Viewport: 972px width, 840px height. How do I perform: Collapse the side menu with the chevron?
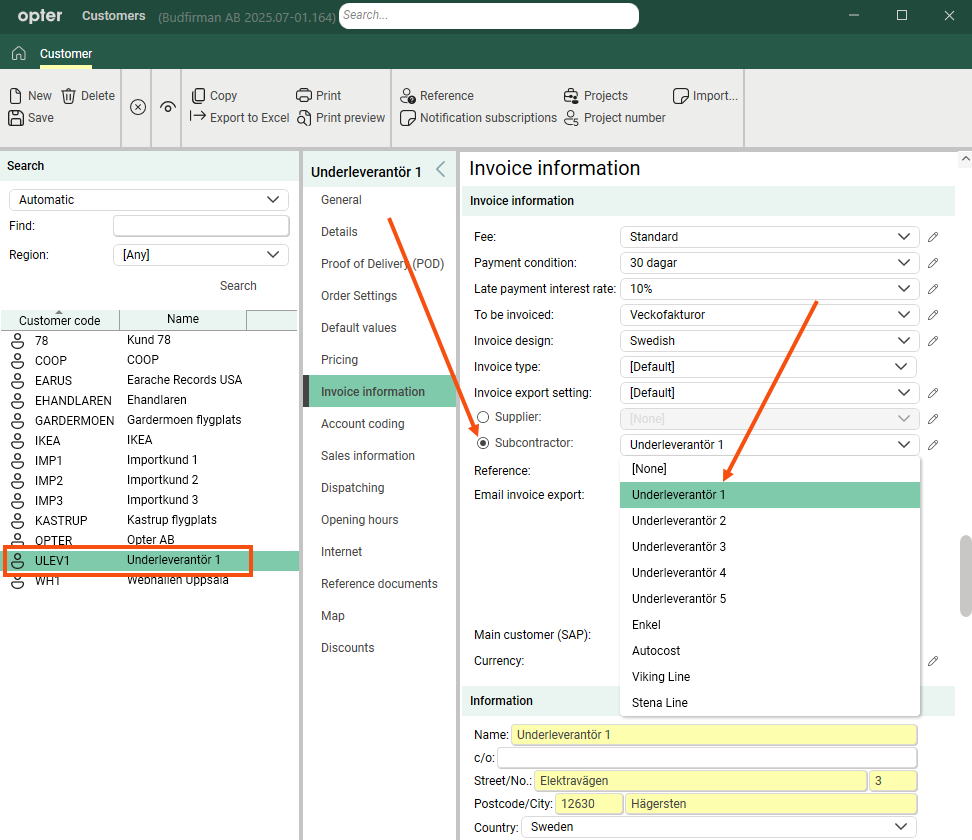(x=441, y=170)
